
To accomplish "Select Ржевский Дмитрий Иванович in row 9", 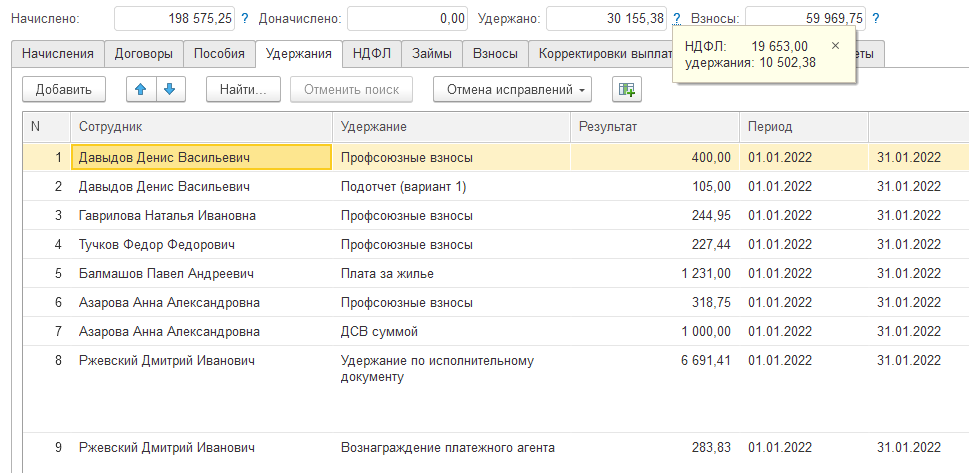I will 201,448.
